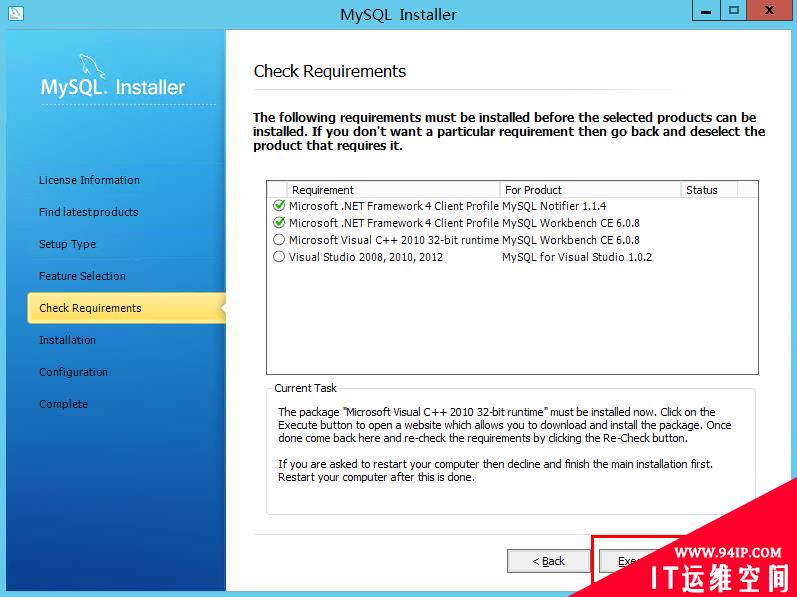Select the Visual Studio 2008, 2010, 2012 radio

(279, 257)
